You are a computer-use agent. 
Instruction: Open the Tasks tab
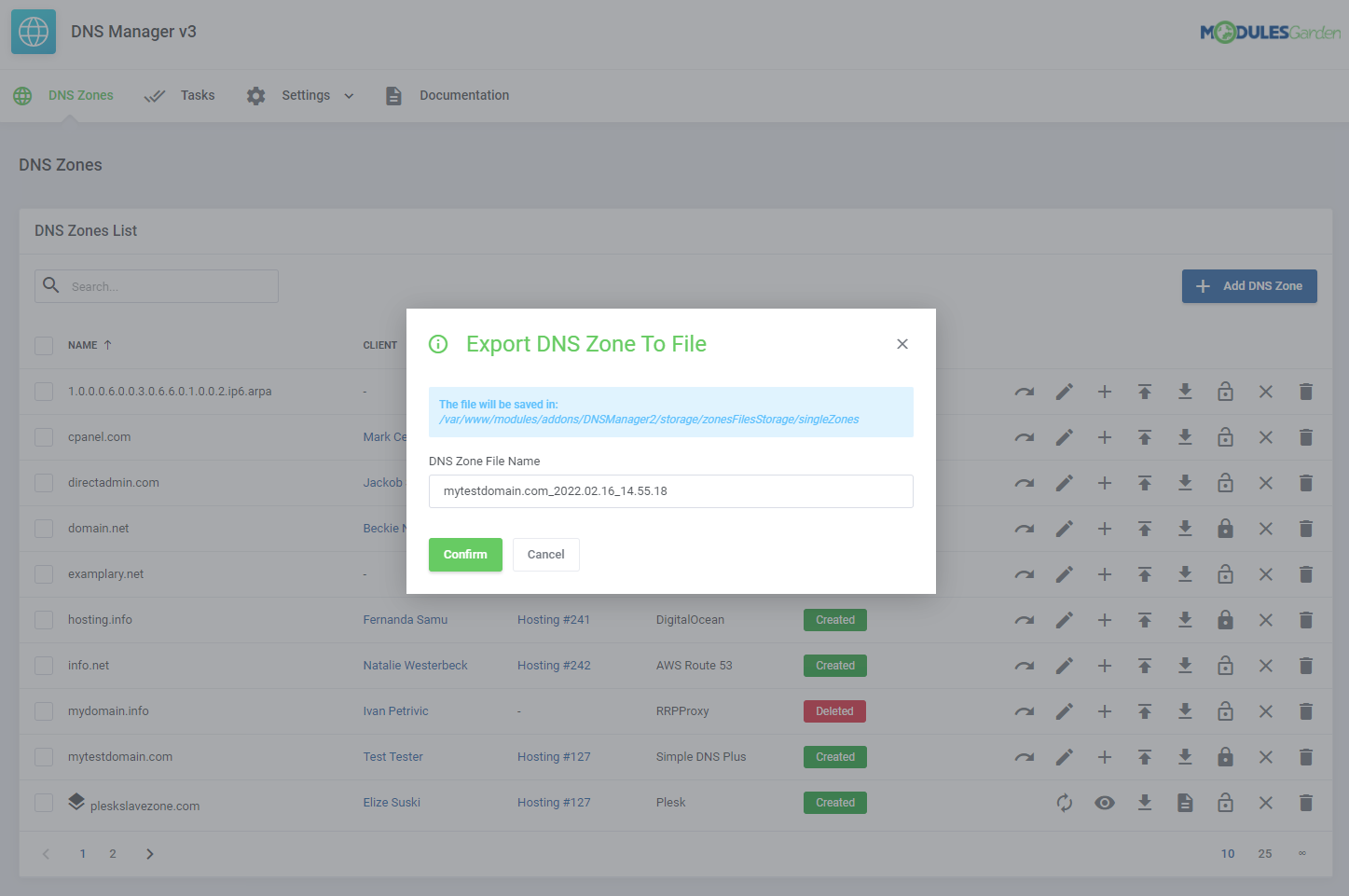click(179, 95)
